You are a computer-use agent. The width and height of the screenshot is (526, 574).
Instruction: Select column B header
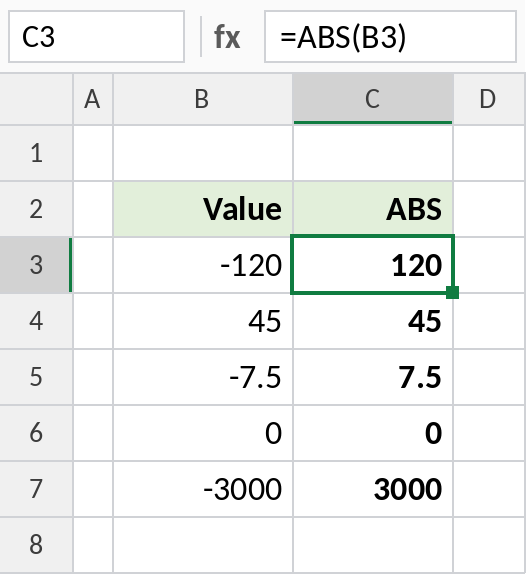coord(203,99)
